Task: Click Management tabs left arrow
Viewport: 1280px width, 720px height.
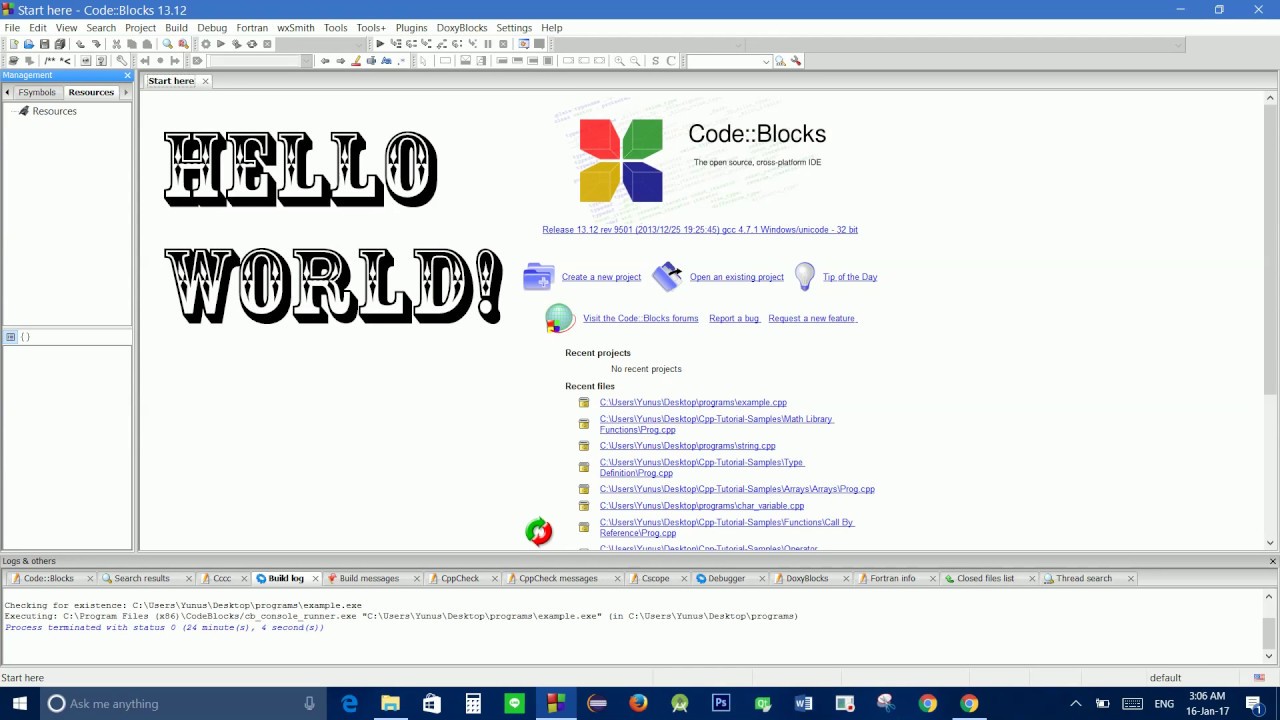Action: [7, 92]
